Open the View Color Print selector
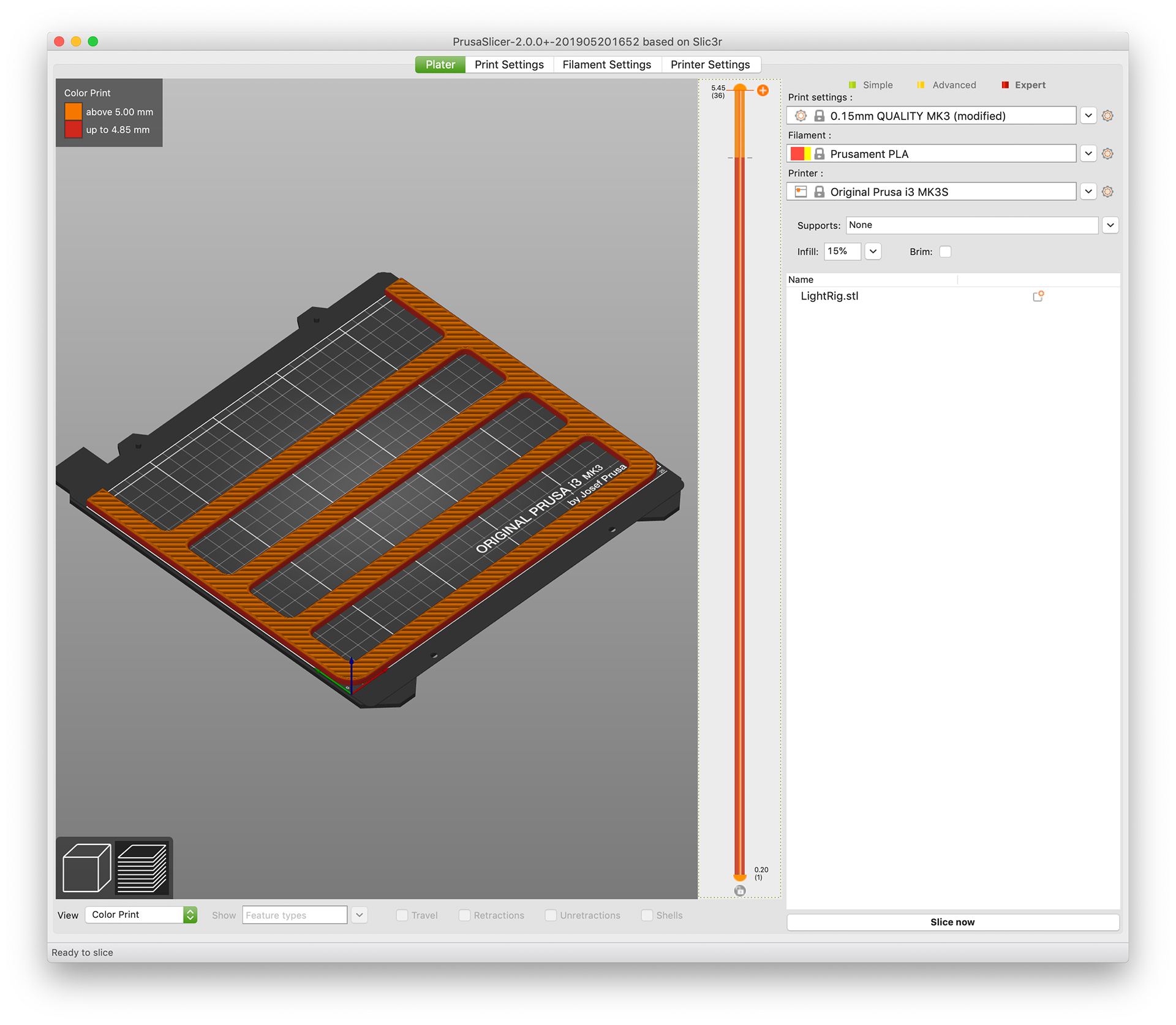 coord(141,915)
